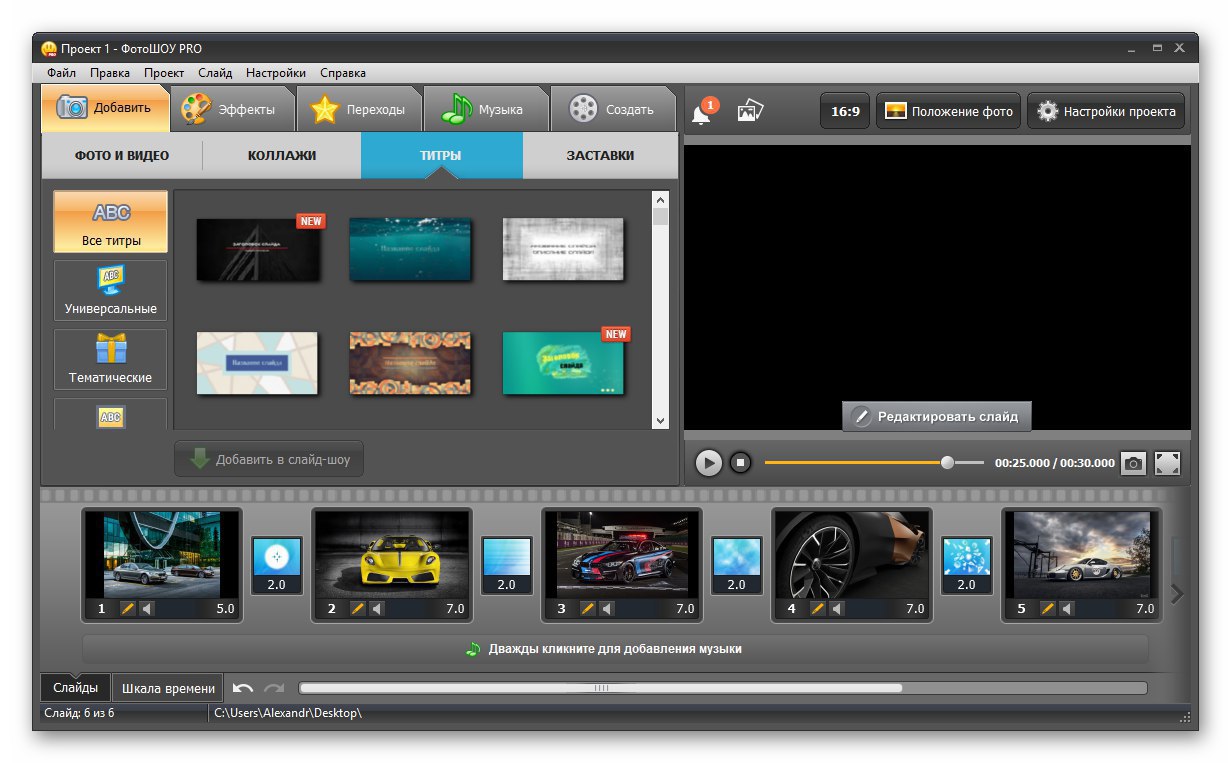The image size is (1231, 763).
Task: Select the dark title template marked NEW
Action: point(259,249)
